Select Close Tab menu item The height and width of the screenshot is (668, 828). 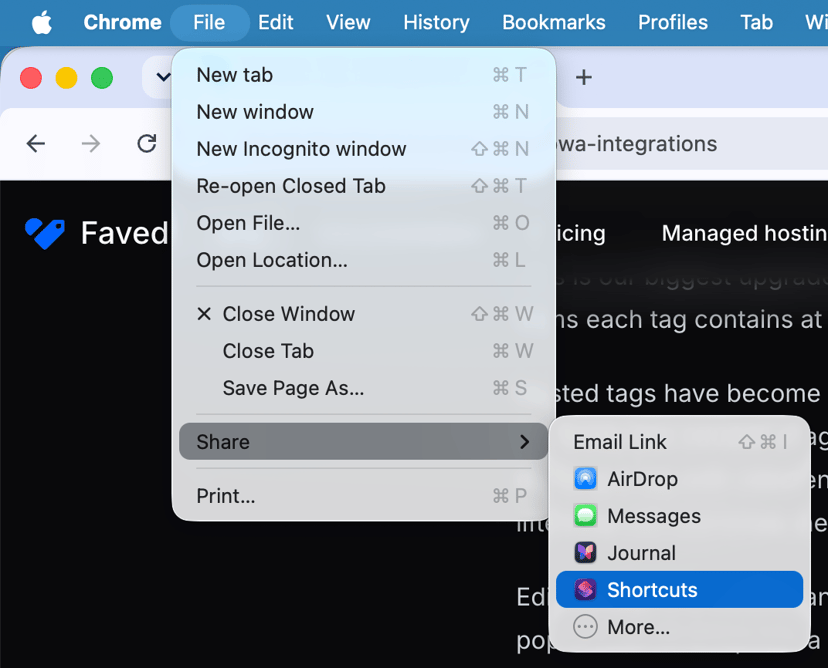tap(363, 351)
